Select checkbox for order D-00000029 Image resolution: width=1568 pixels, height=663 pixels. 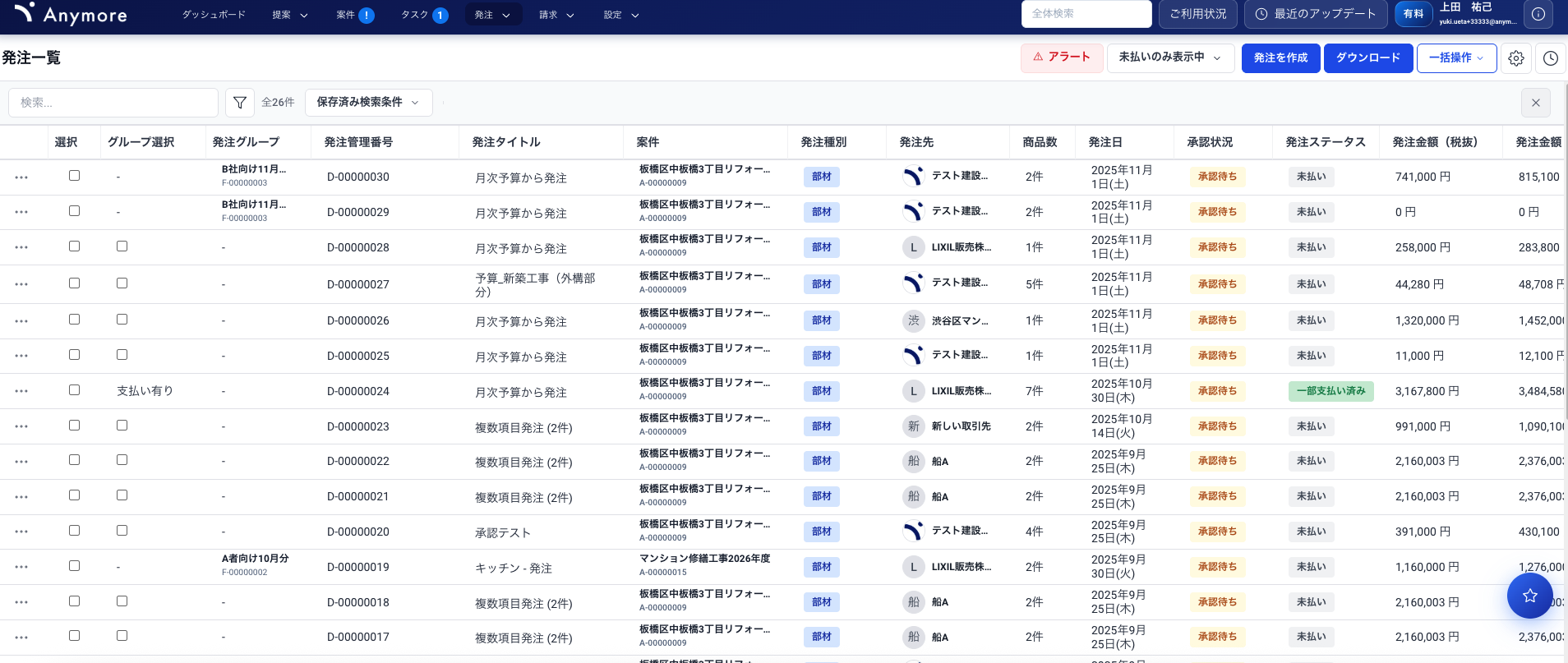pos(74,210)
